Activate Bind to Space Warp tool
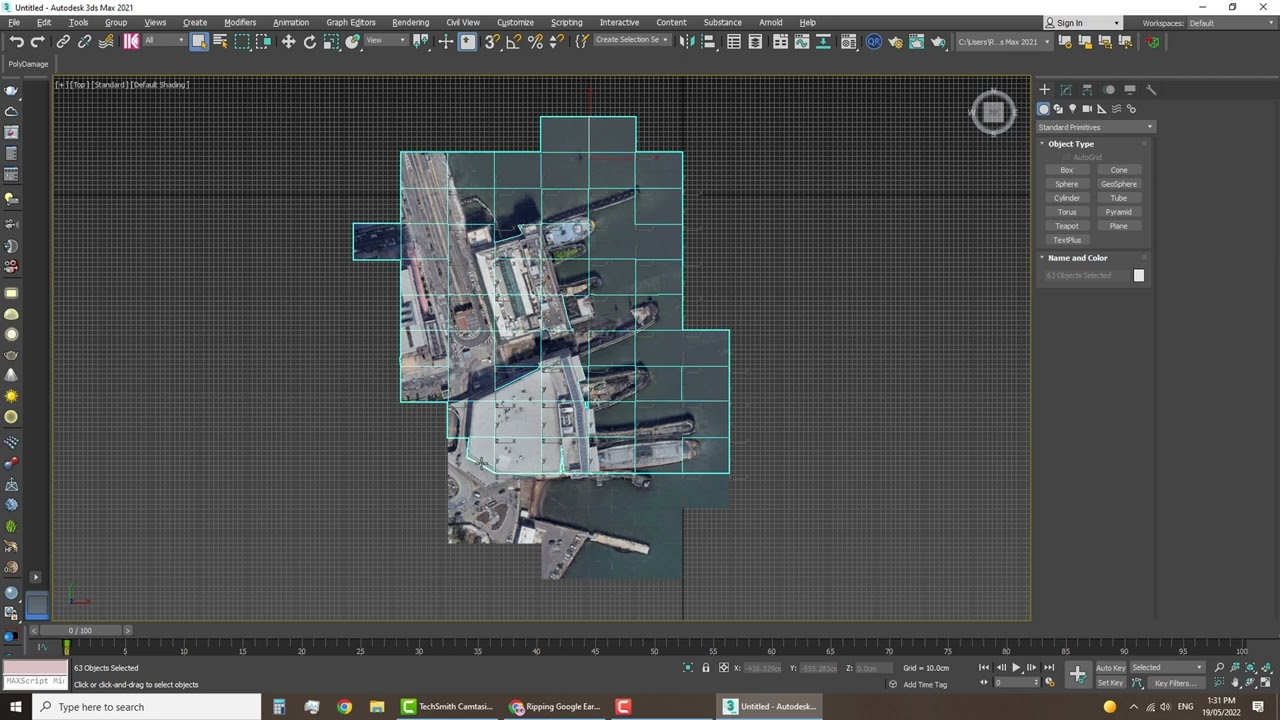 coord(106,41)
